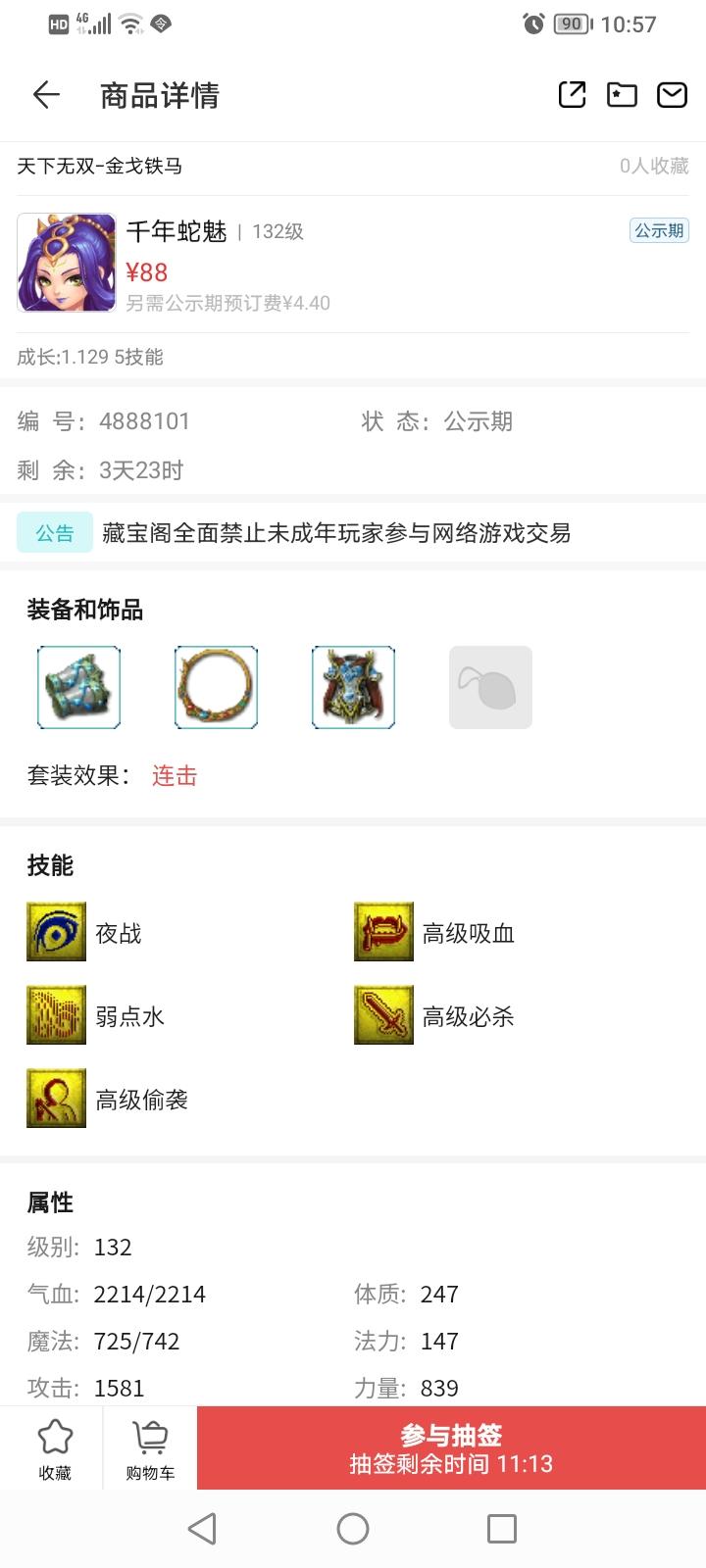Tap the 公示期 status badge
This screenshot has height=1568, width=706.
(x=659, y=230)
